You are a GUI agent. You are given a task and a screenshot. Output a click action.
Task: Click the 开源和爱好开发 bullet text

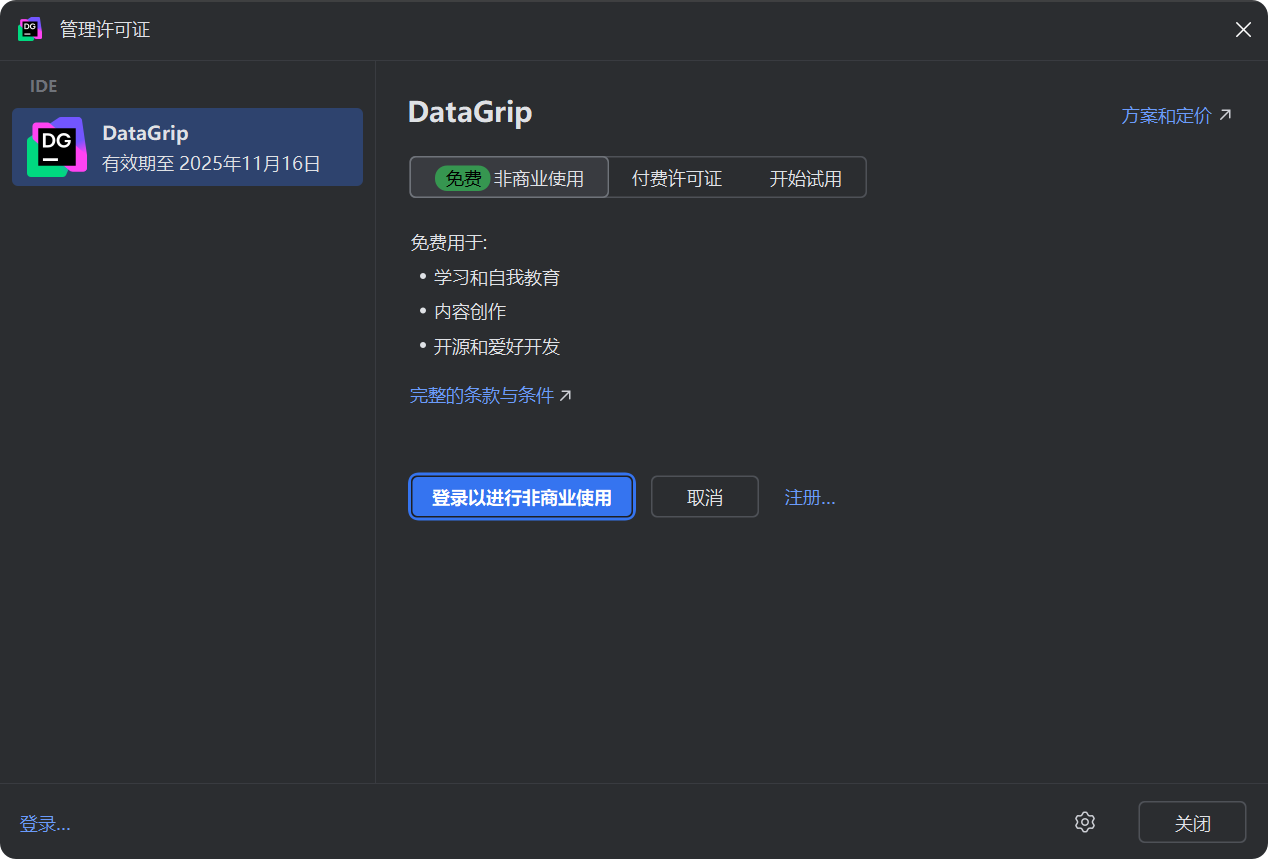(x=497, y=346)
